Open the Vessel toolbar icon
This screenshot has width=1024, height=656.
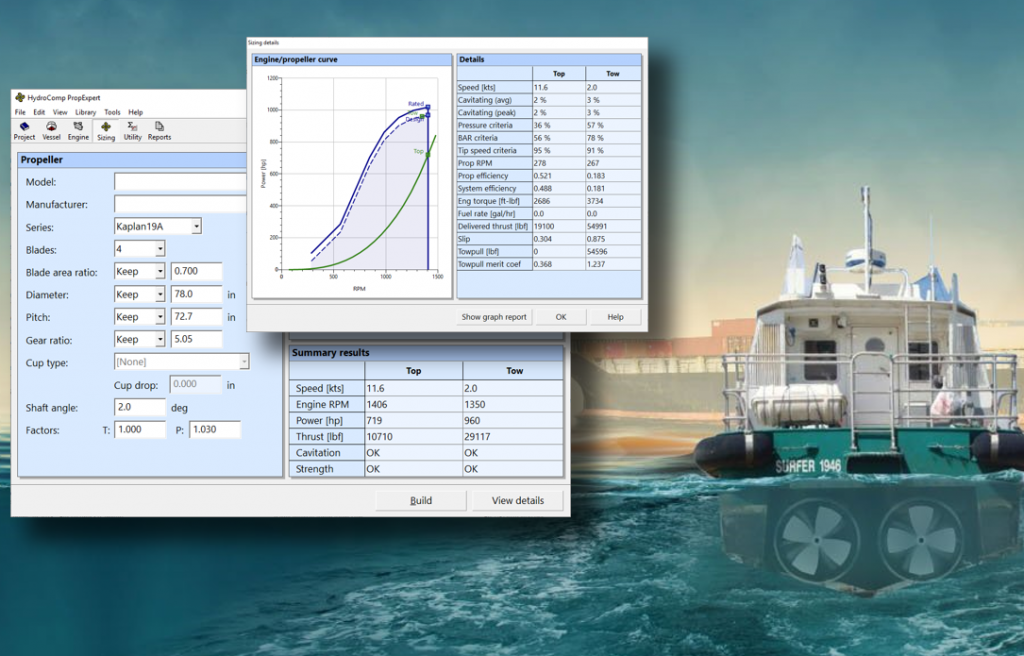[x=51, y=130]
